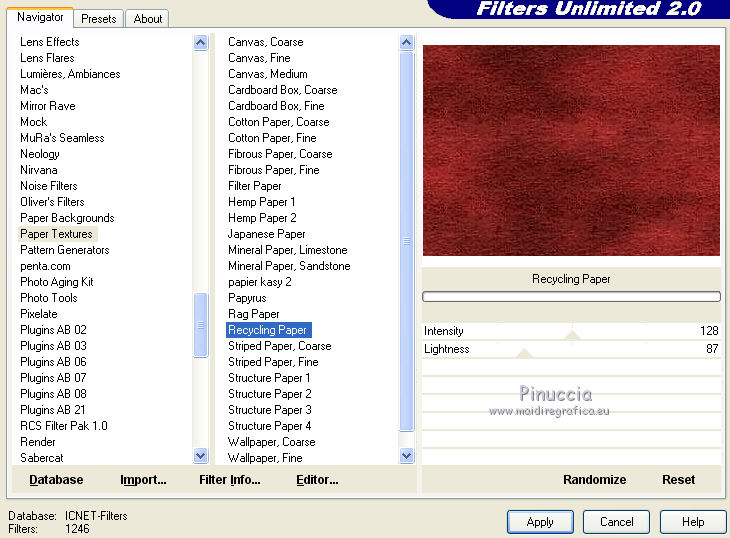Select the Lens Effects category

click(x=50, y=42)
